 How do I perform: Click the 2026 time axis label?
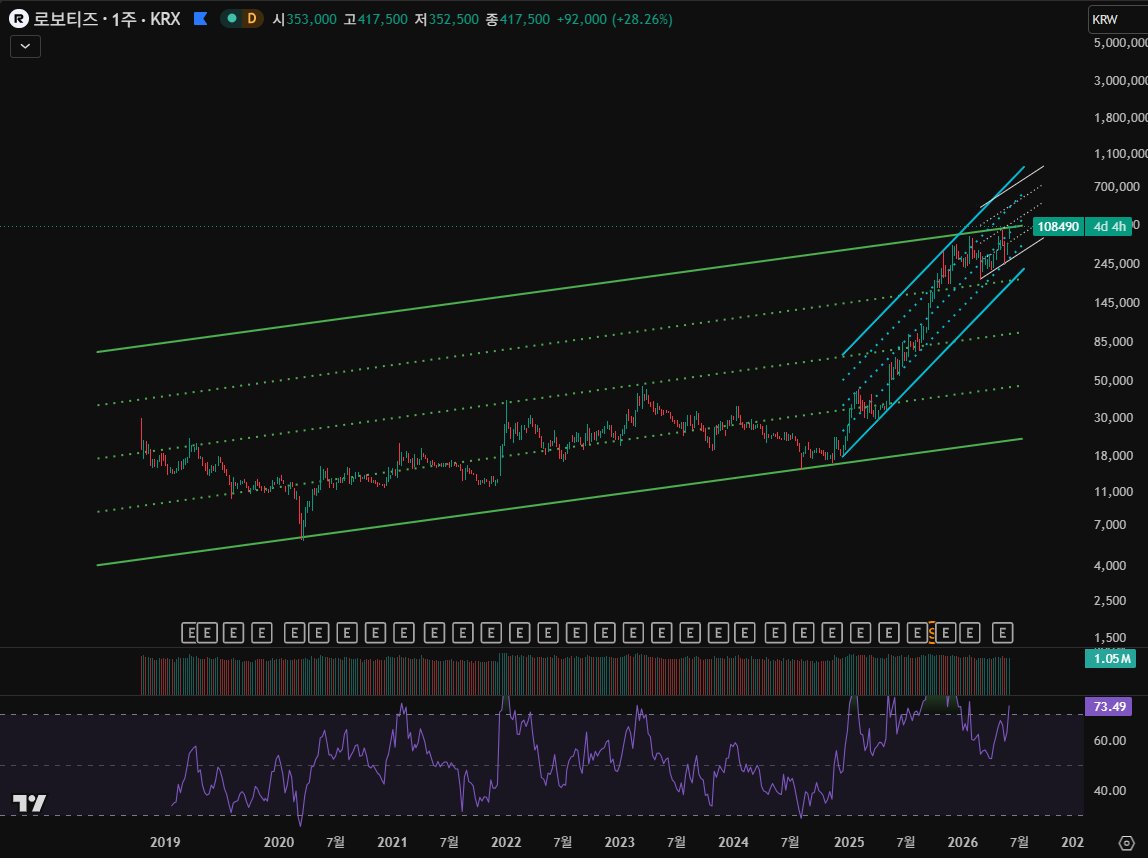pos(962,842)
